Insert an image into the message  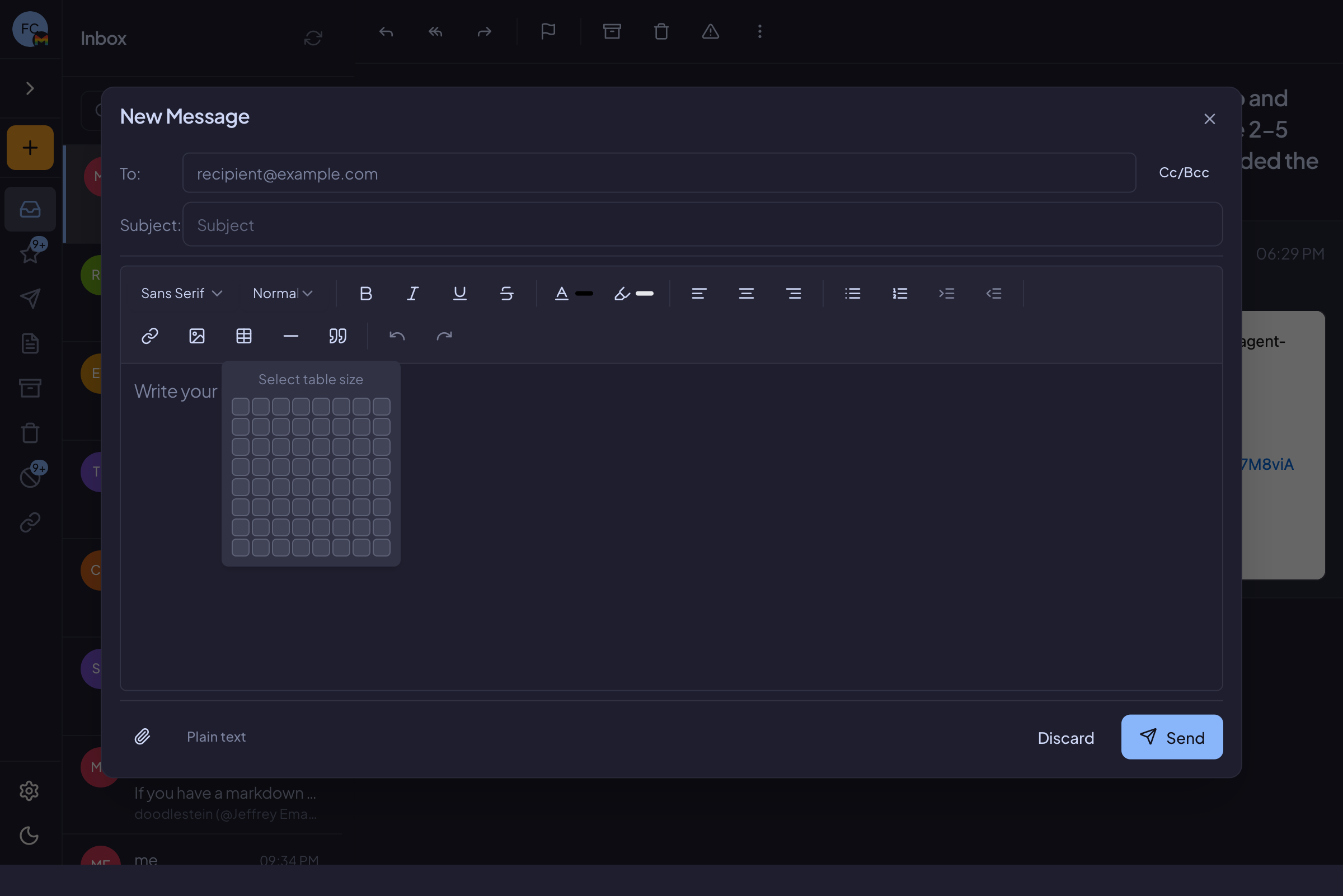point(196,336)
